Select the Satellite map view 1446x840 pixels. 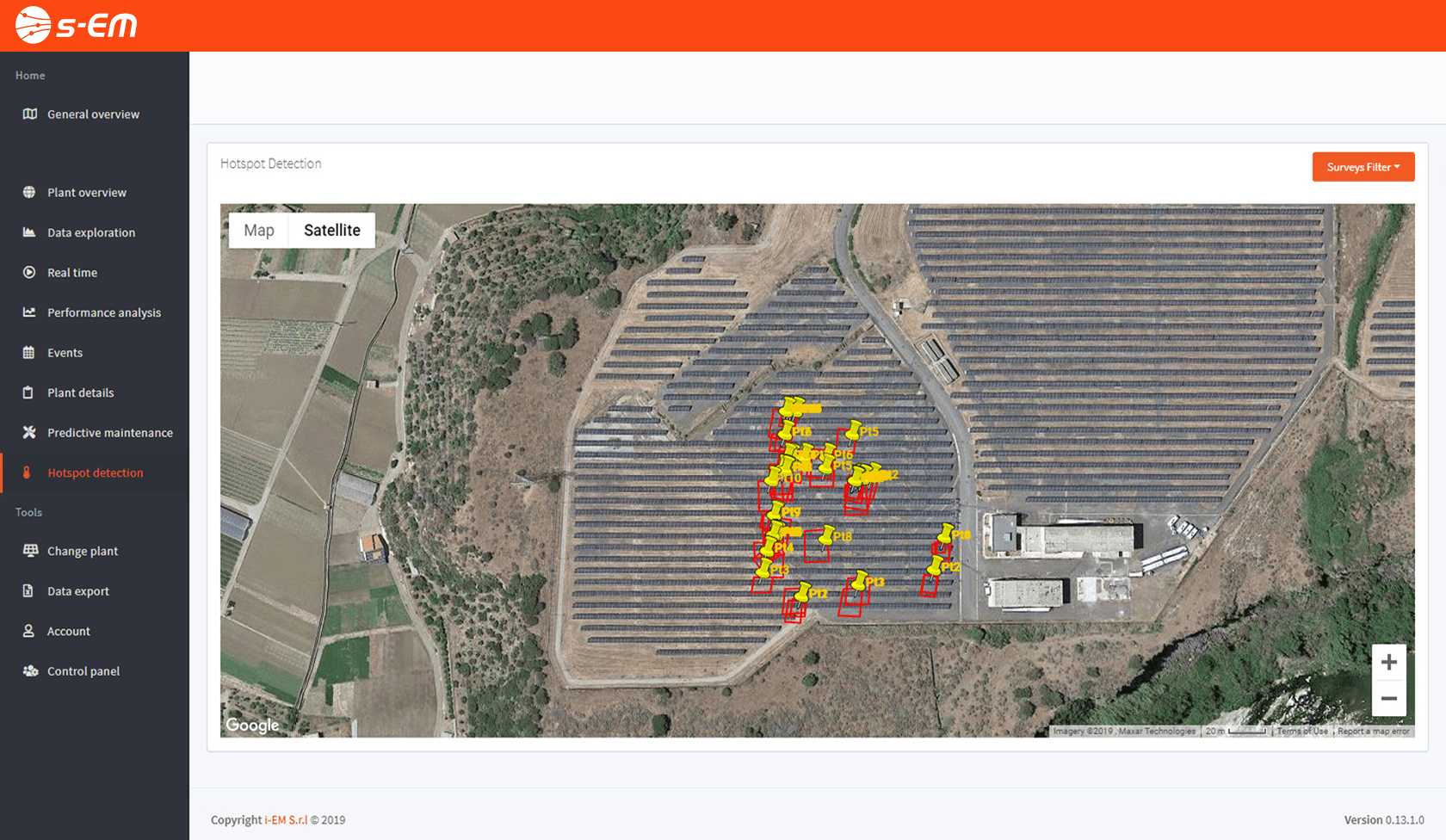[x=332, y=230]
